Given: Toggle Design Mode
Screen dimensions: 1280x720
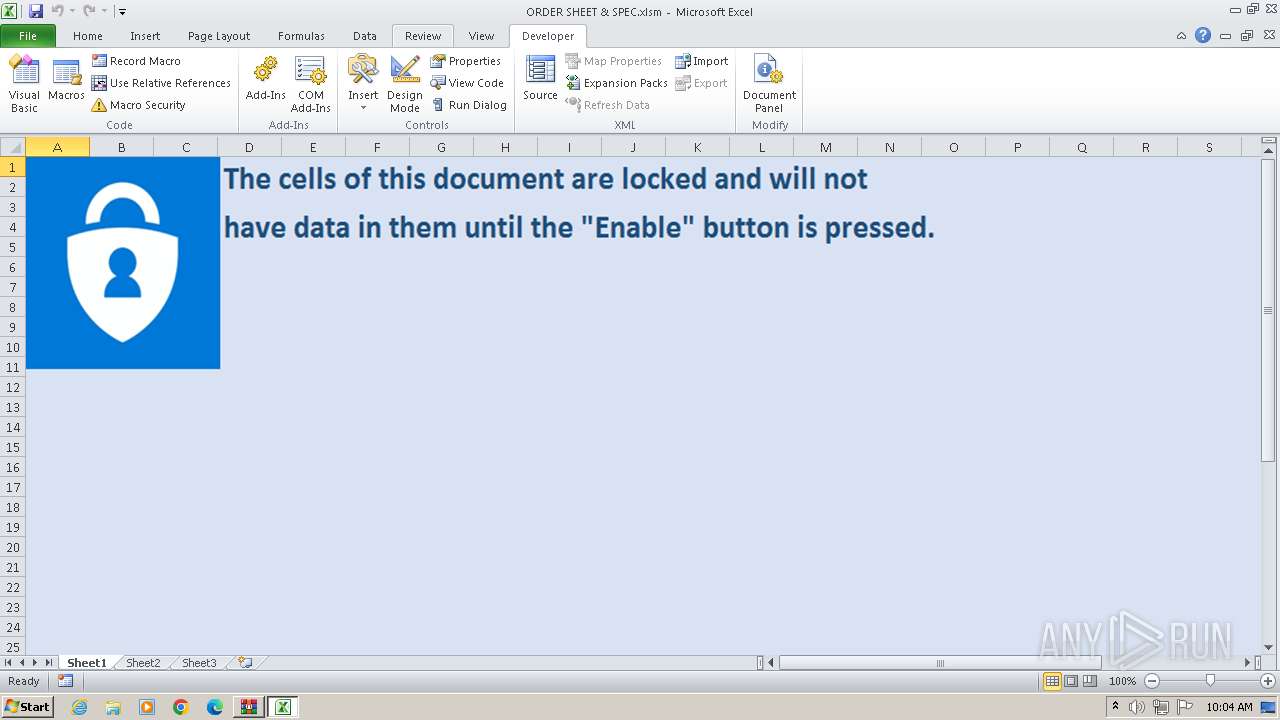Looking at the screenshot, I should click(x=405, y=84).
